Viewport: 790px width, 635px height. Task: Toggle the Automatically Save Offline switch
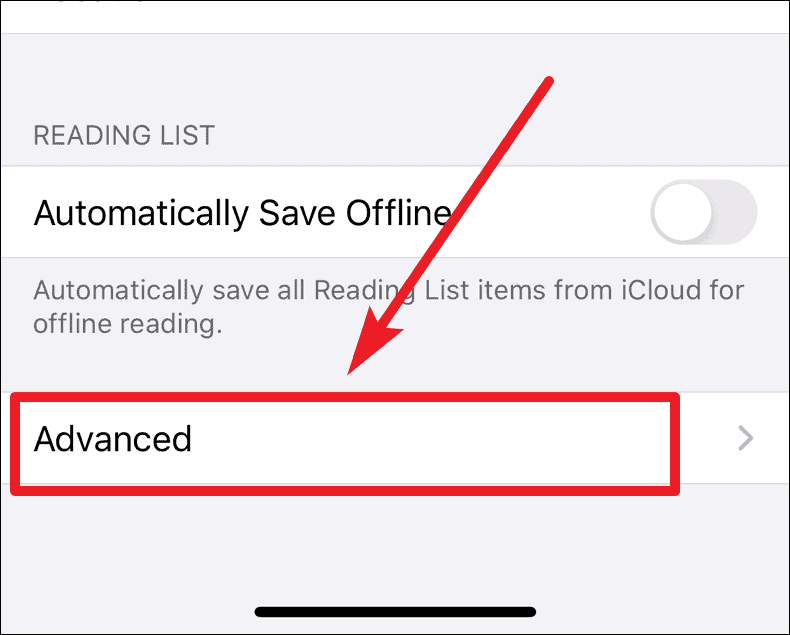tap(703, 212)
